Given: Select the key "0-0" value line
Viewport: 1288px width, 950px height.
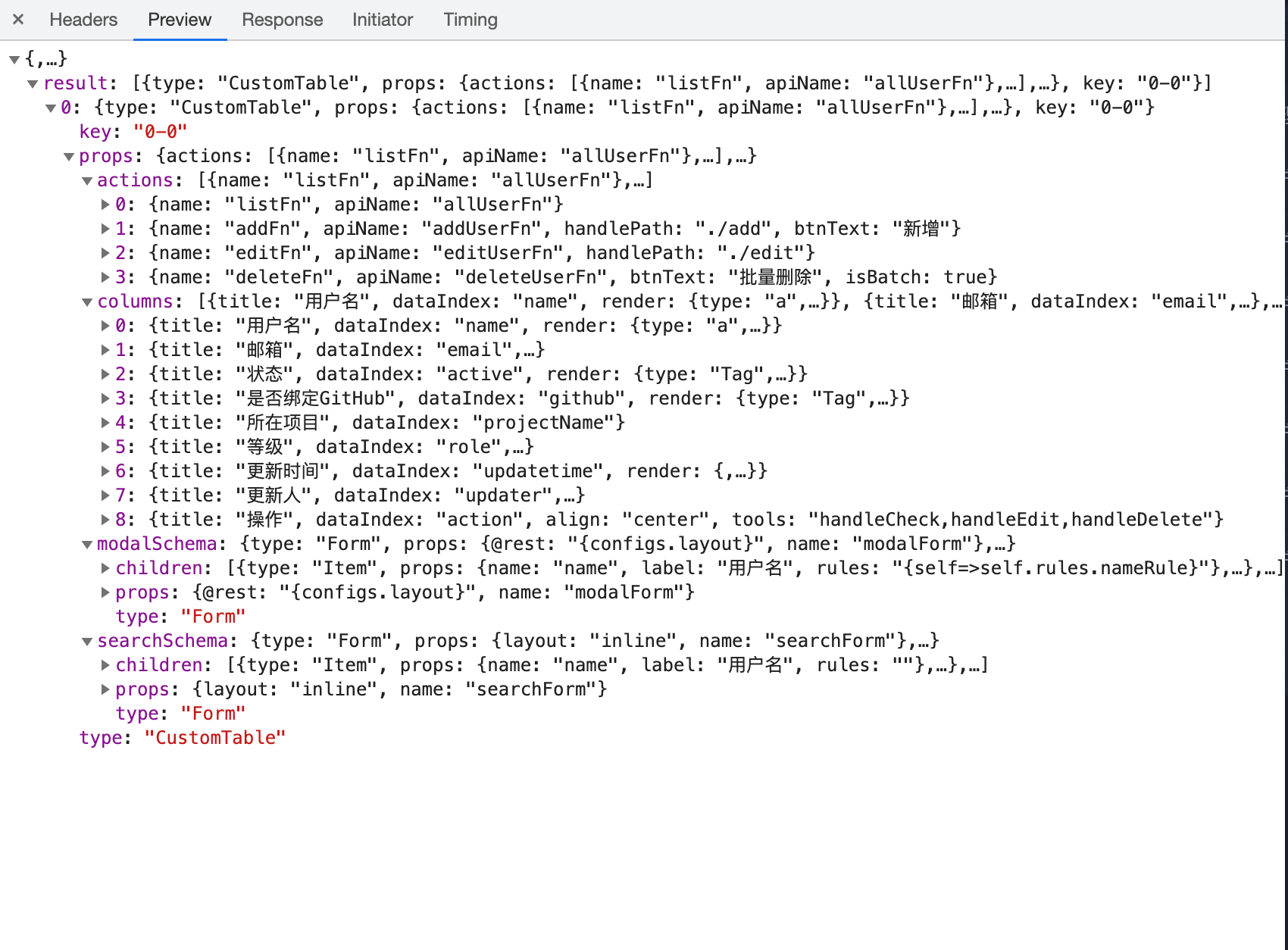Looking at the screenshot, I should pos(133,132).
